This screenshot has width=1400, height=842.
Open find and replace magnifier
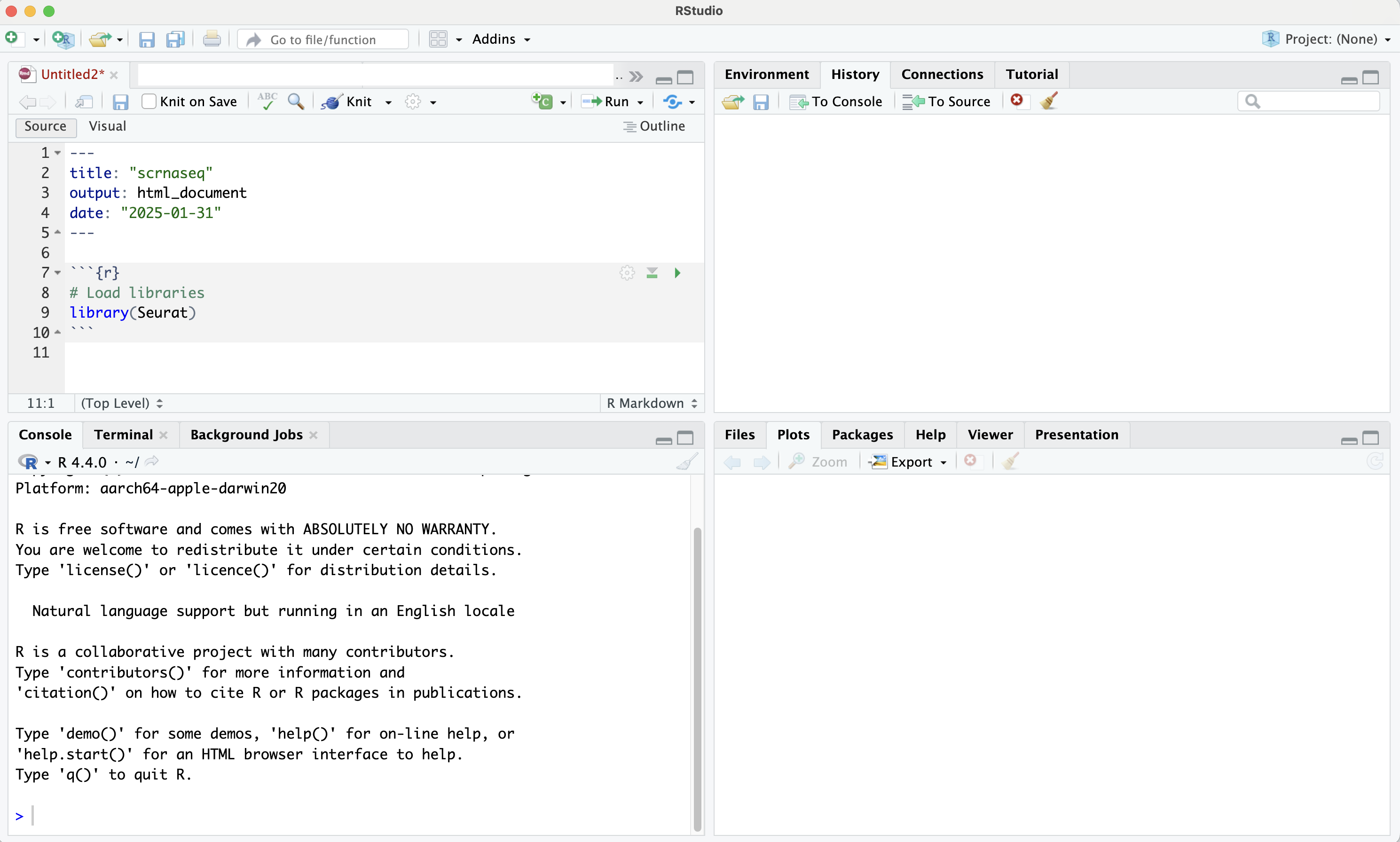(x=296, y=101)
